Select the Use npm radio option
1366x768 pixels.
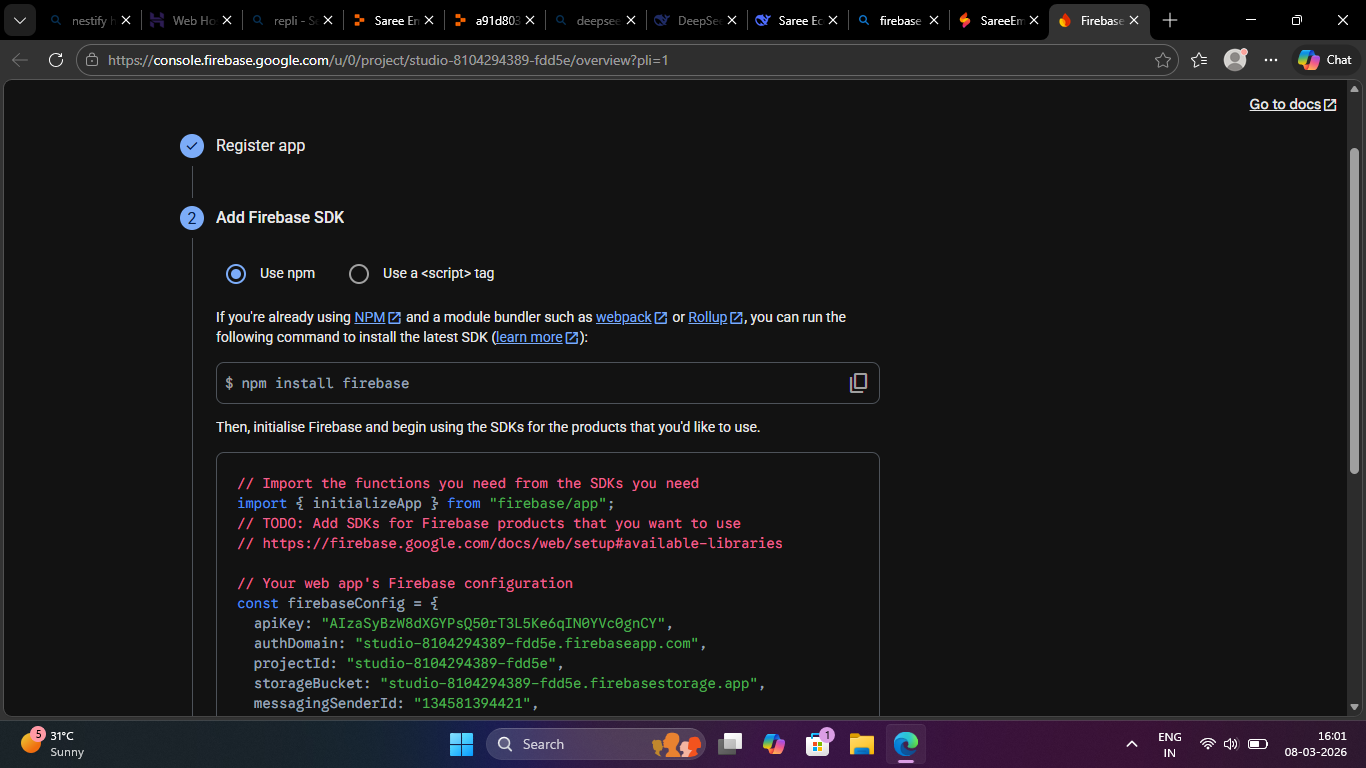coord(236,273)
